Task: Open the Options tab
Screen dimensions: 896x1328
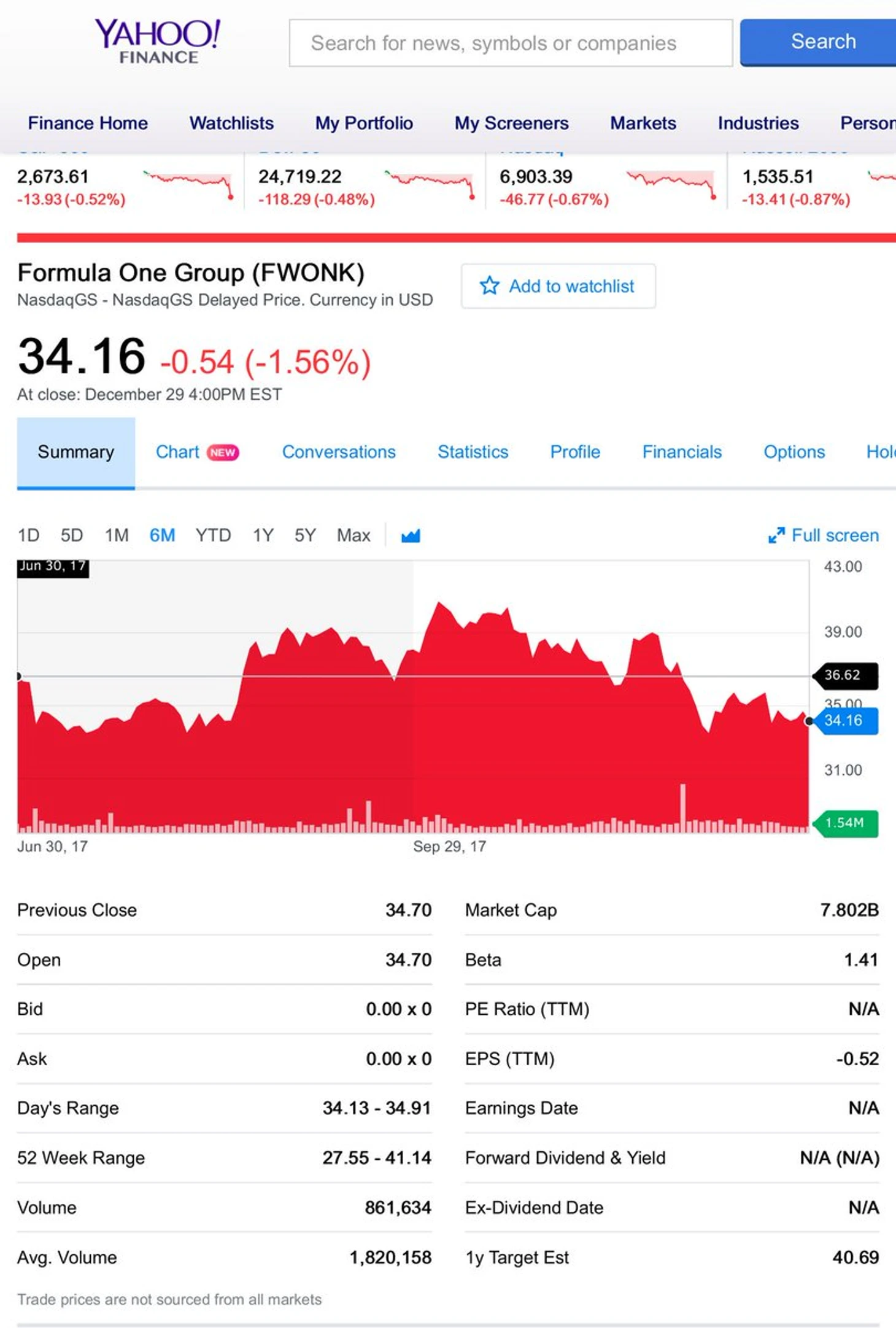Action: 794,452
